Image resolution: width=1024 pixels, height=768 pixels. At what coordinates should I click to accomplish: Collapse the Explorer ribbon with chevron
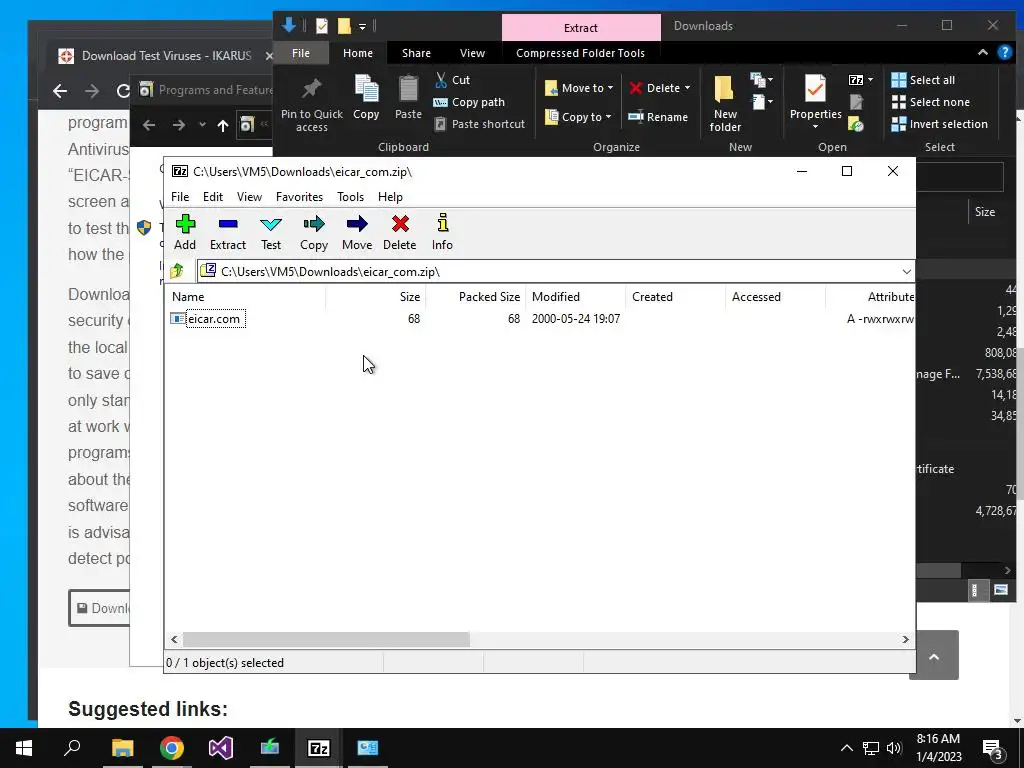pos(982,53)
